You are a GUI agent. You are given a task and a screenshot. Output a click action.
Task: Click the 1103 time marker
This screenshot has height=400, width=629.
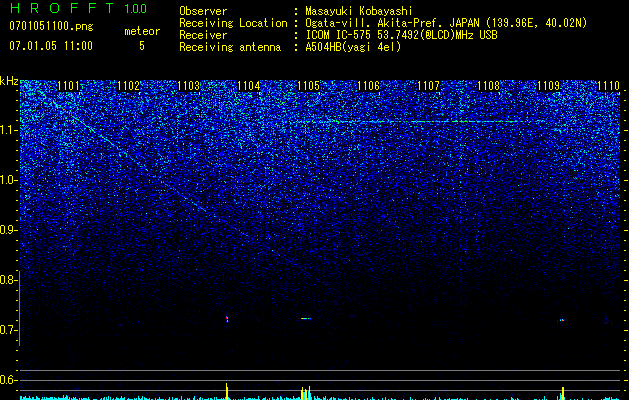coord(189,86)
